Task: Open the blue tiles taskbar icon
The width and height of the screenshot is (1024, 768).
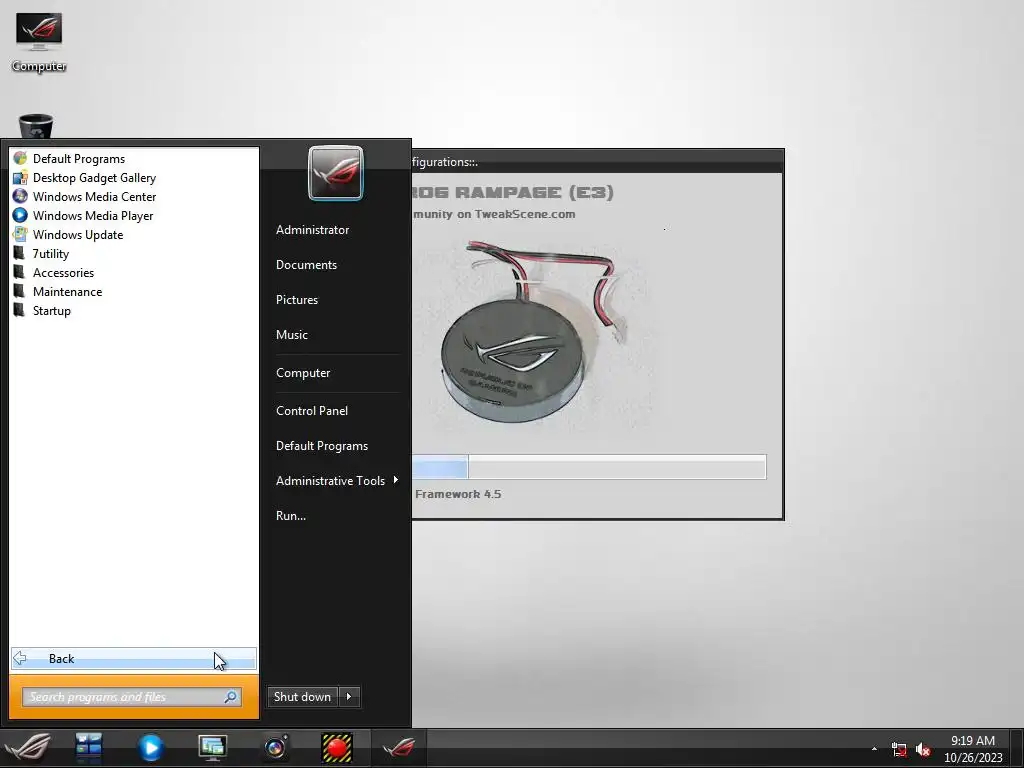Action: (x=88, y=748)
